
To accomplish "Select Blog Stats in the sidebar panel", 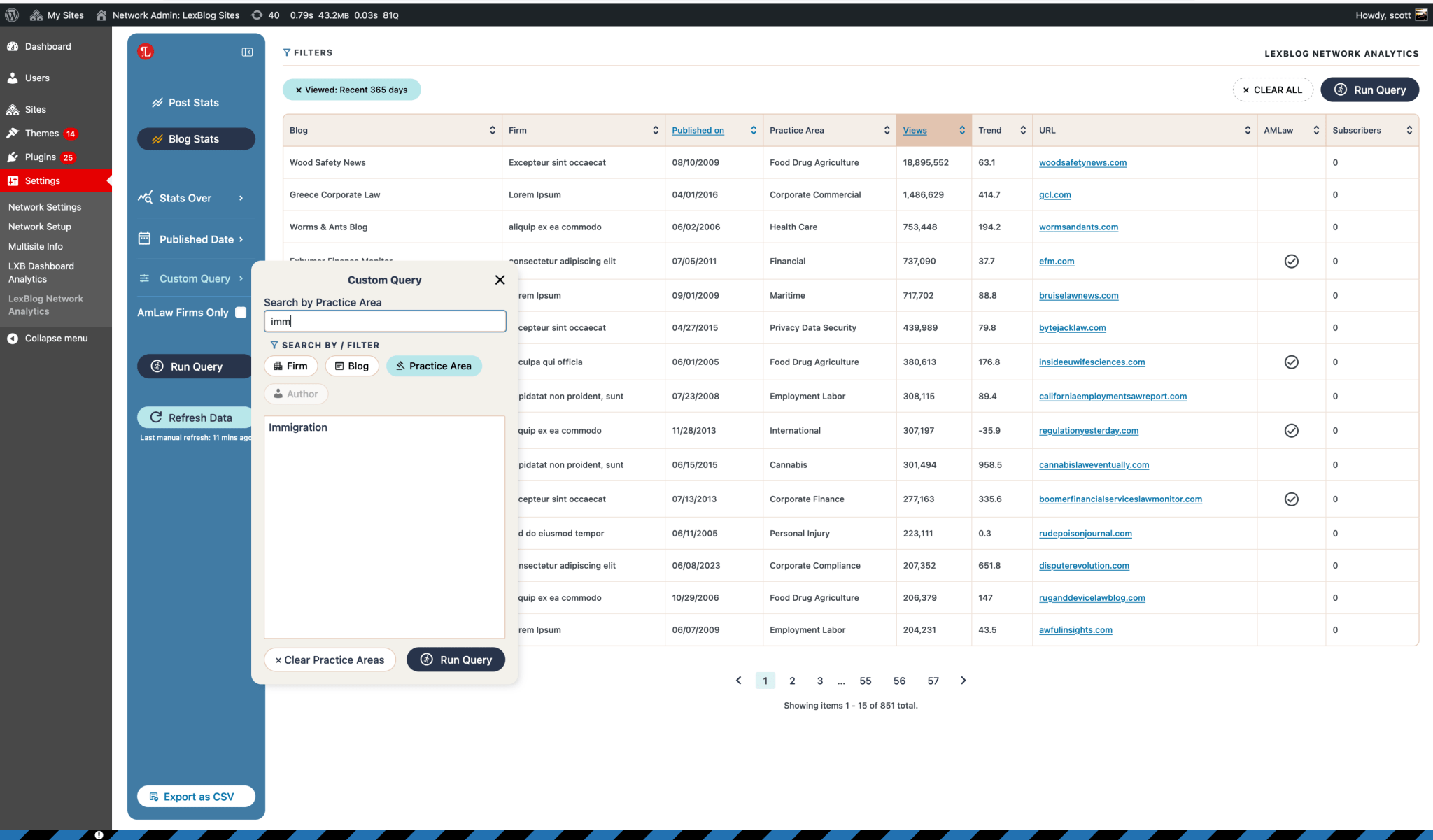I will 196,138.
